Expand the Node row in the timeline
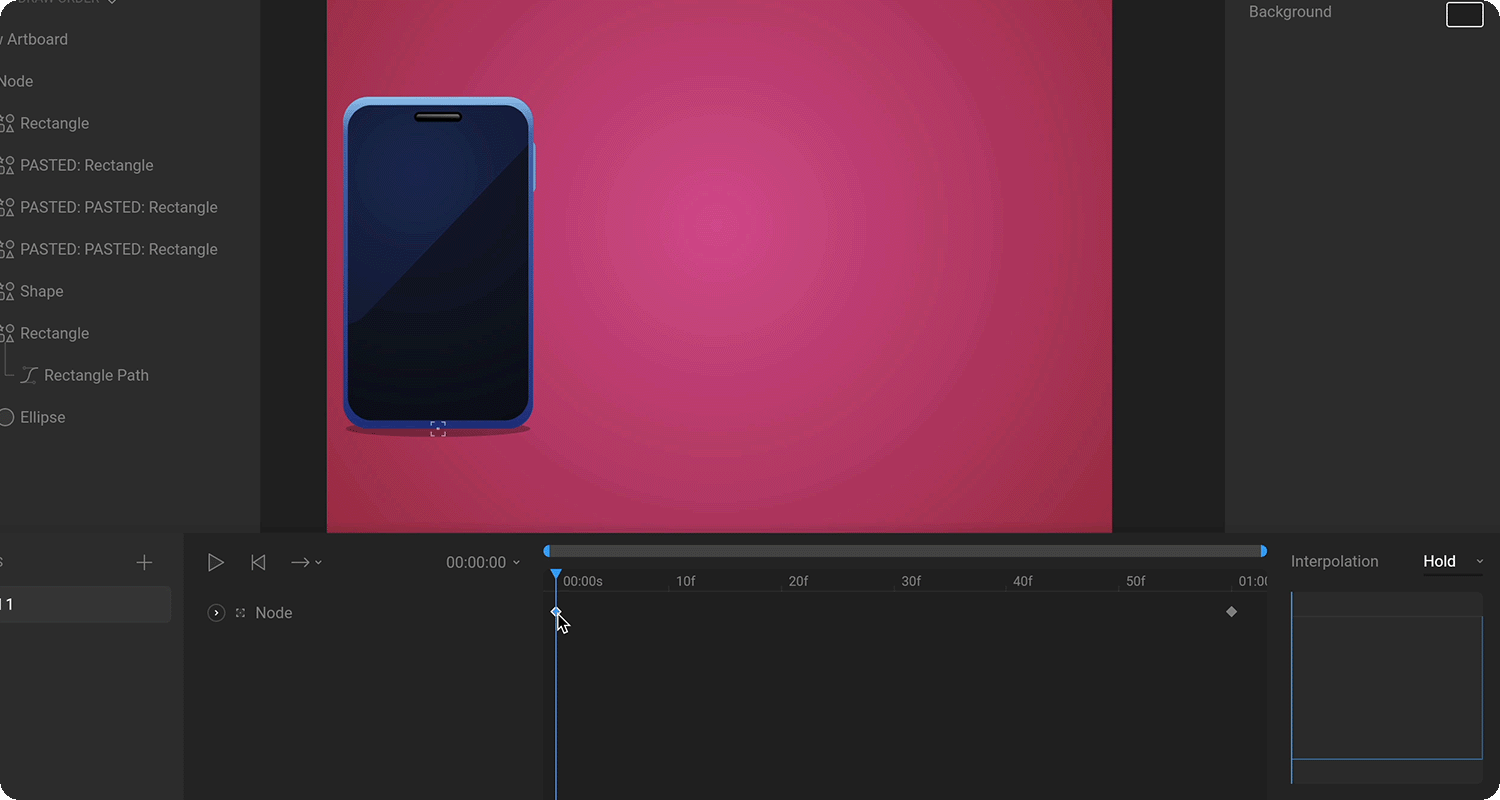1500x800 pixels. [216, 613]
